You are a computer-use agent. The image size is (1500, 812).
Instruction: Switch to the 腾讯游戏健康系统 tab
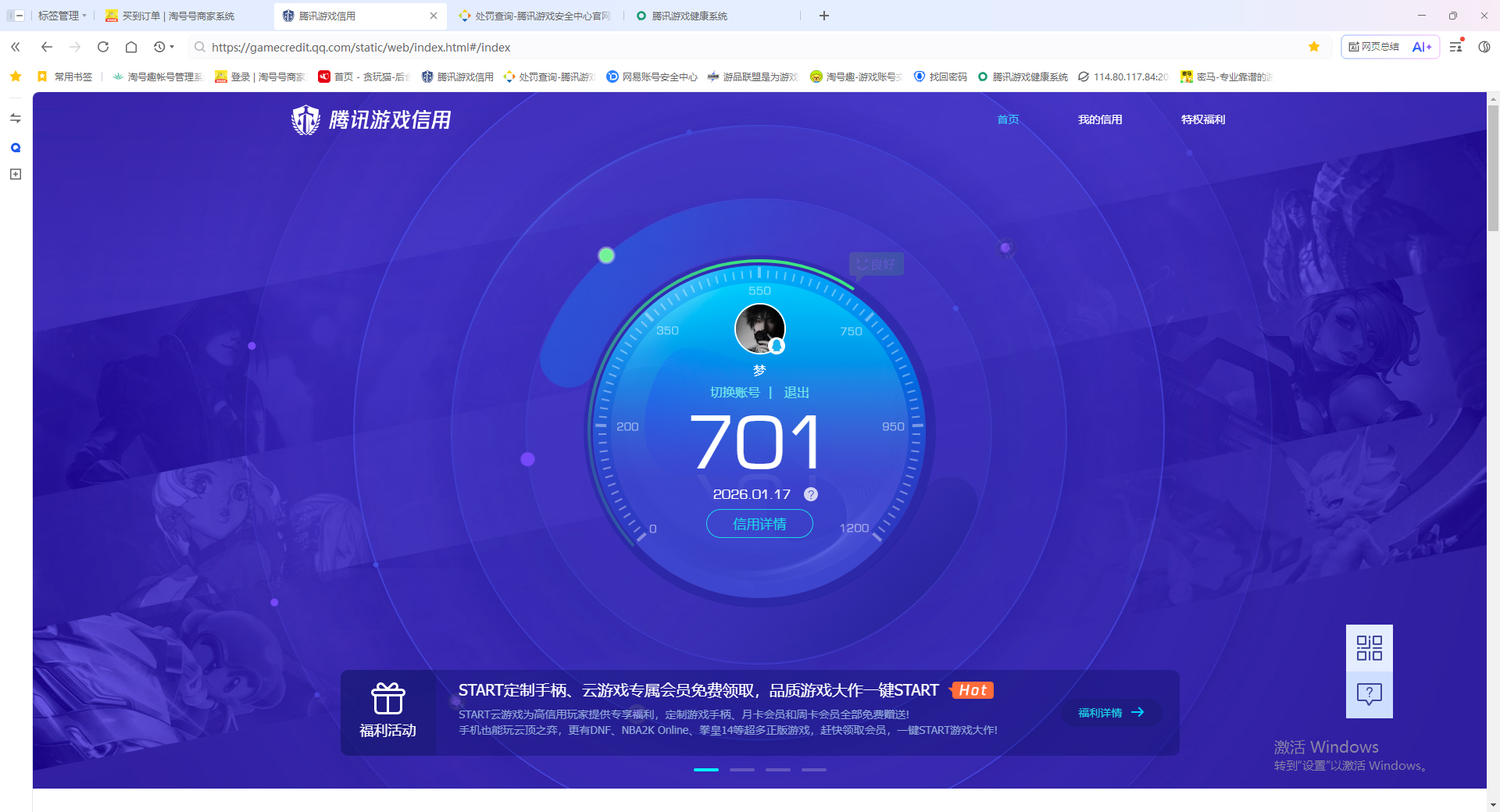689,16
